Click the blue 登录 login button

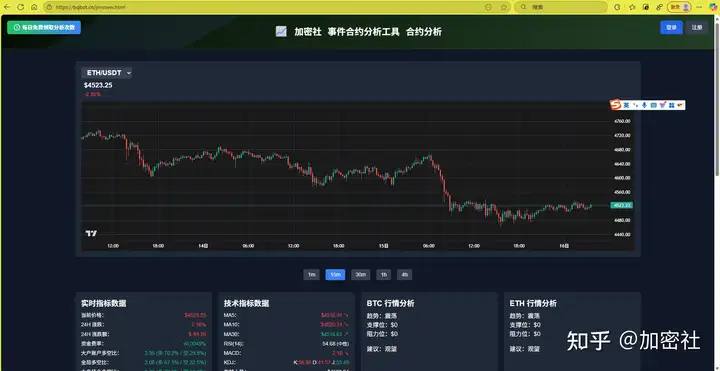[x=671, y=28]
